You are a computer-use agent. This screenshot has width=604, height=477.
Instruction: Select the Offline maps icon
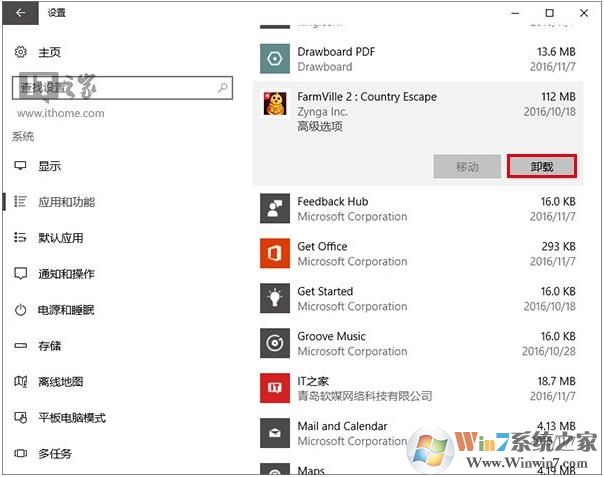point(20,381)
